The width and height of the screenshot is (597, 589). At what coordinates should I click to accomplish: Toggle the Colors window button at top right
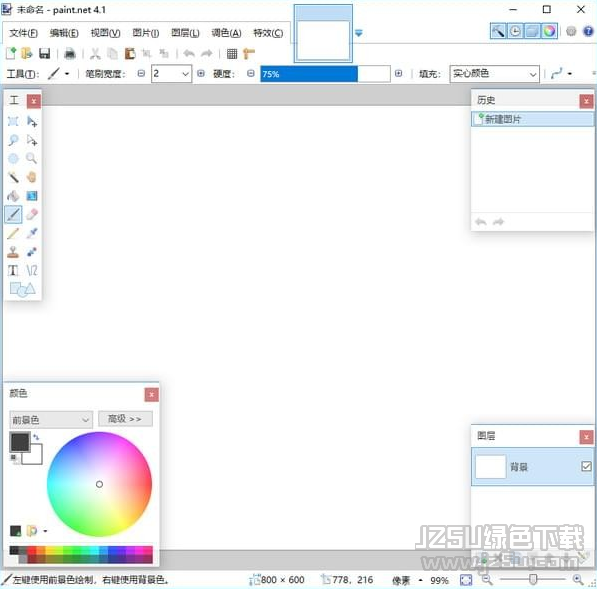point(549,31)
